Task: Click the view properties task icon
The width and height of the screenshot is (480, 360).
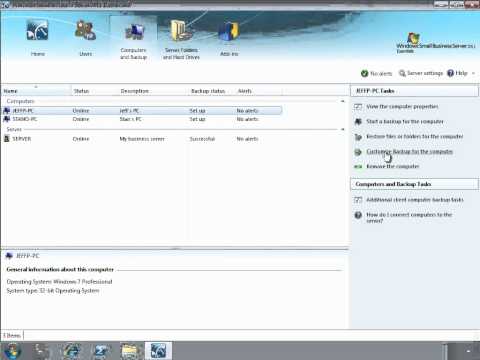Action: 358,107
